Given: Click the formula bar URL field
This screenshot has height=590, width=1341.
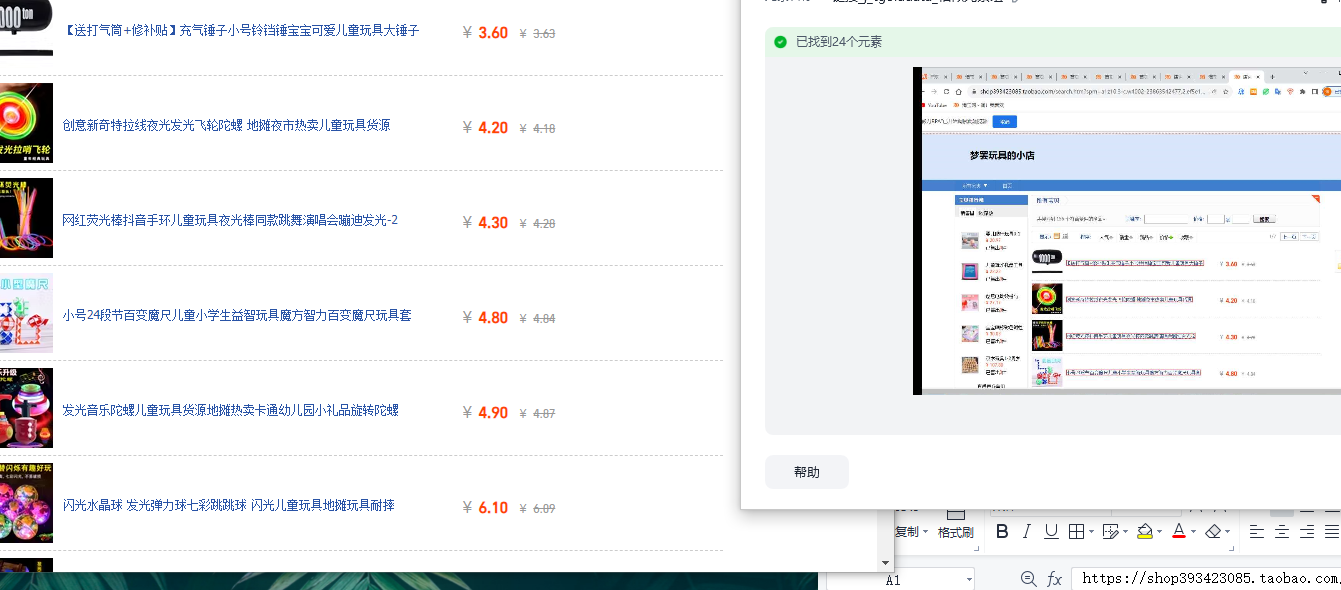Looking at the screenshot, I should (1206, 579).
